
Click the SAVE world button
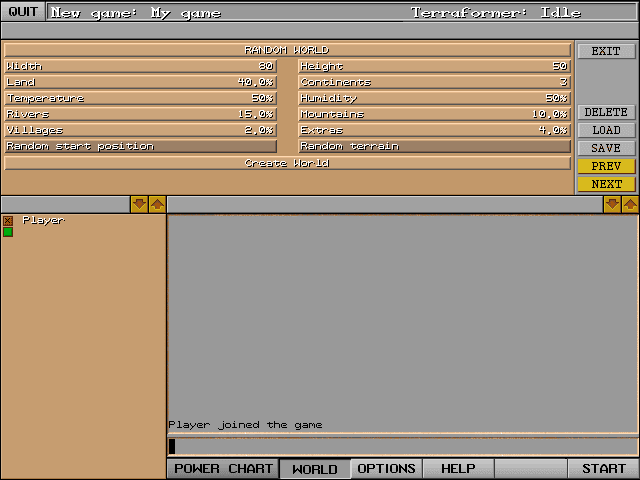[x=606, y=148]
